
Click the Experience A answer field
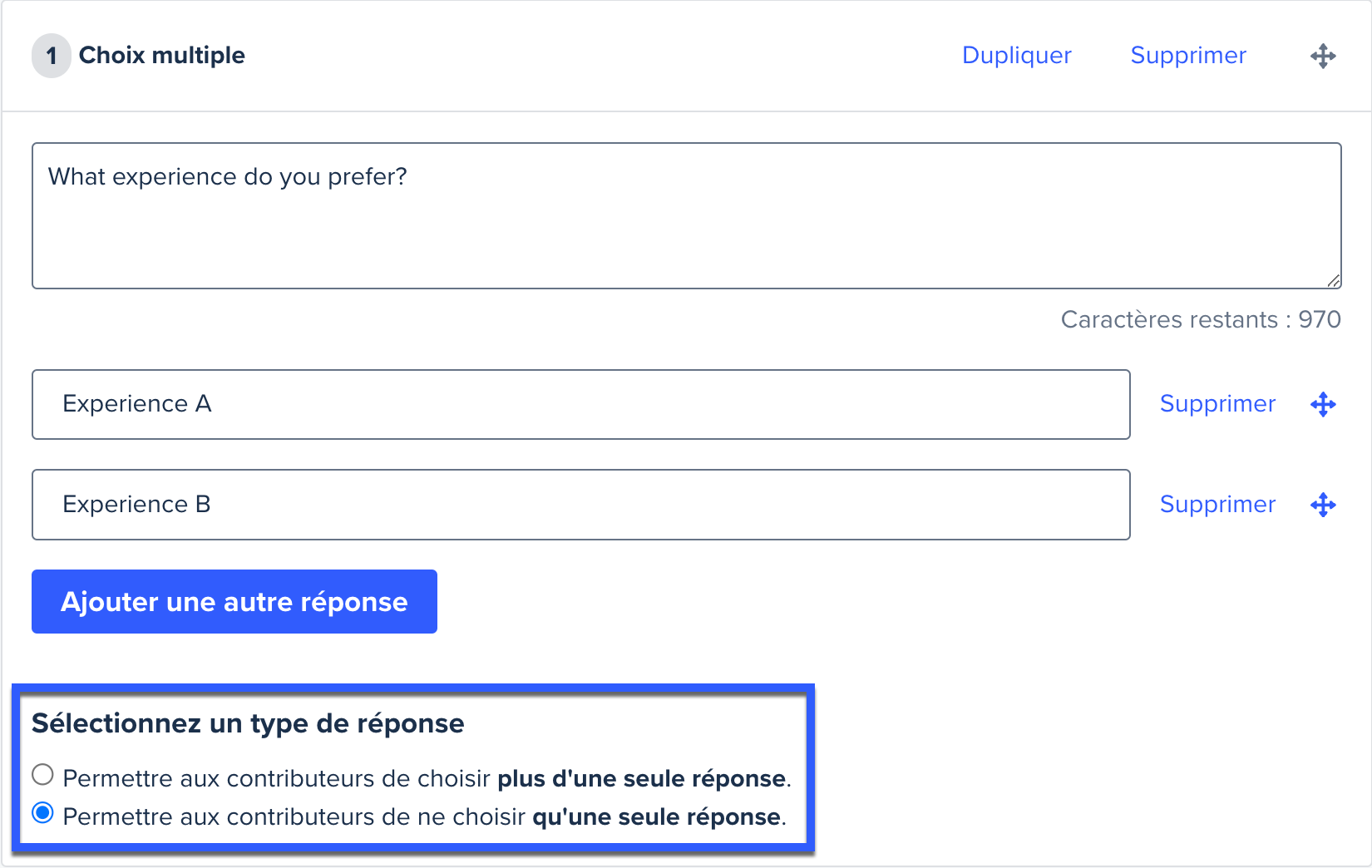click(x=581, y=404)
